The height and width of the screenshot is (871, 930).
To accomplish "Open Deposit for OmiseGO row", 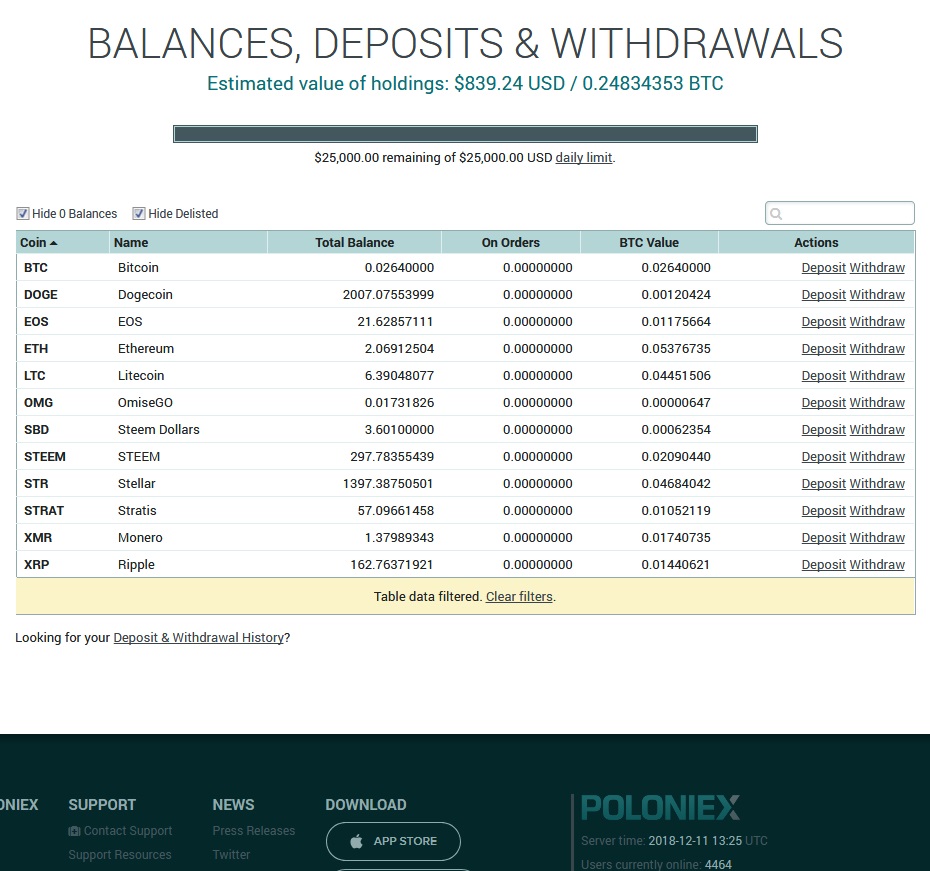I will click(823, 403).
